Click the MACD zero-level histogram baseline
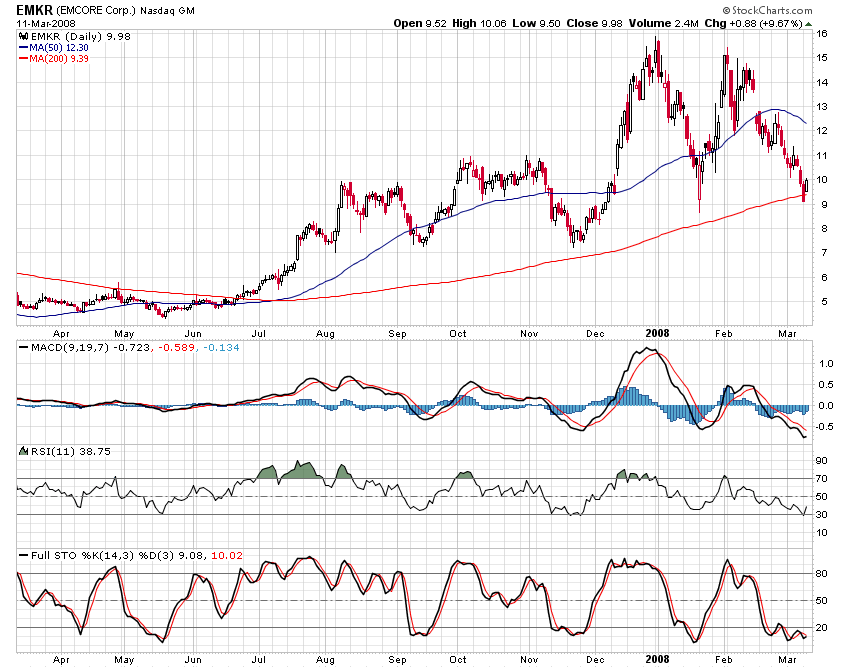This screenshot has height=668, width=850. click(x=400, y=405)
